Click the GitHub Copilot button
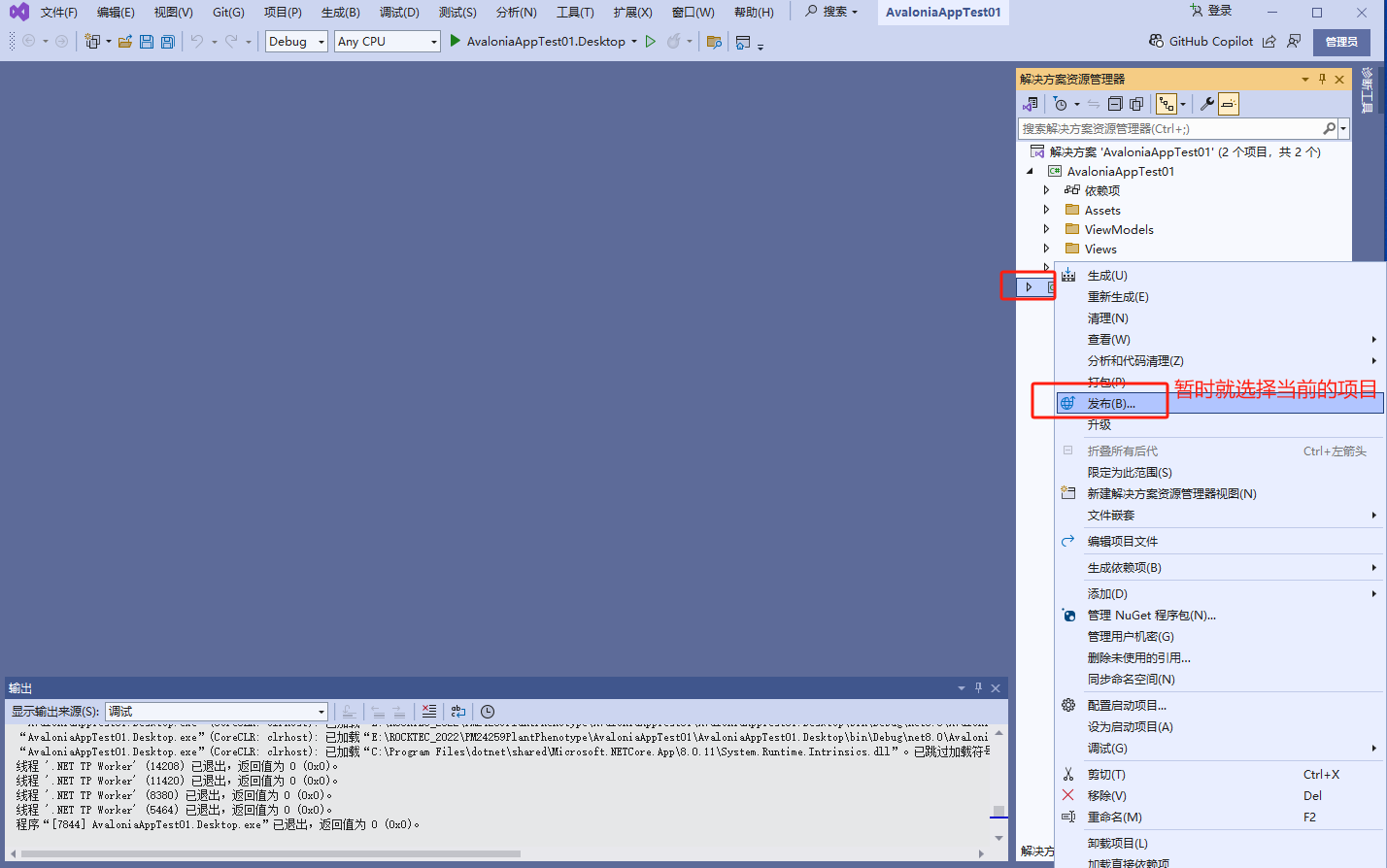The height and width of the screenshot is (868, 1387). pyautogui.click(x=1201, y=42)
